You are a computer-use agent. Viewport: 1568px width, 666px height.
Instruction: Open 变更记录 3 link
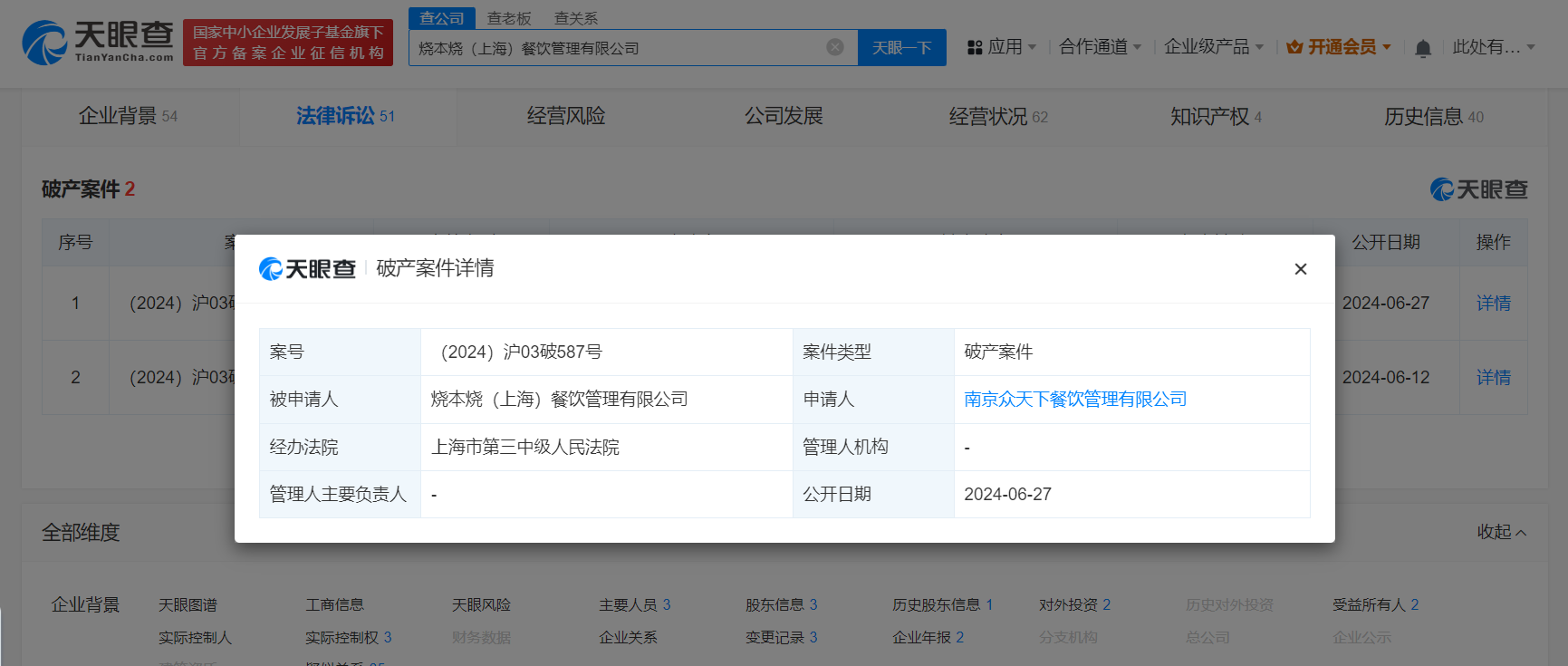pyautogui.click(x=781, y=637)
